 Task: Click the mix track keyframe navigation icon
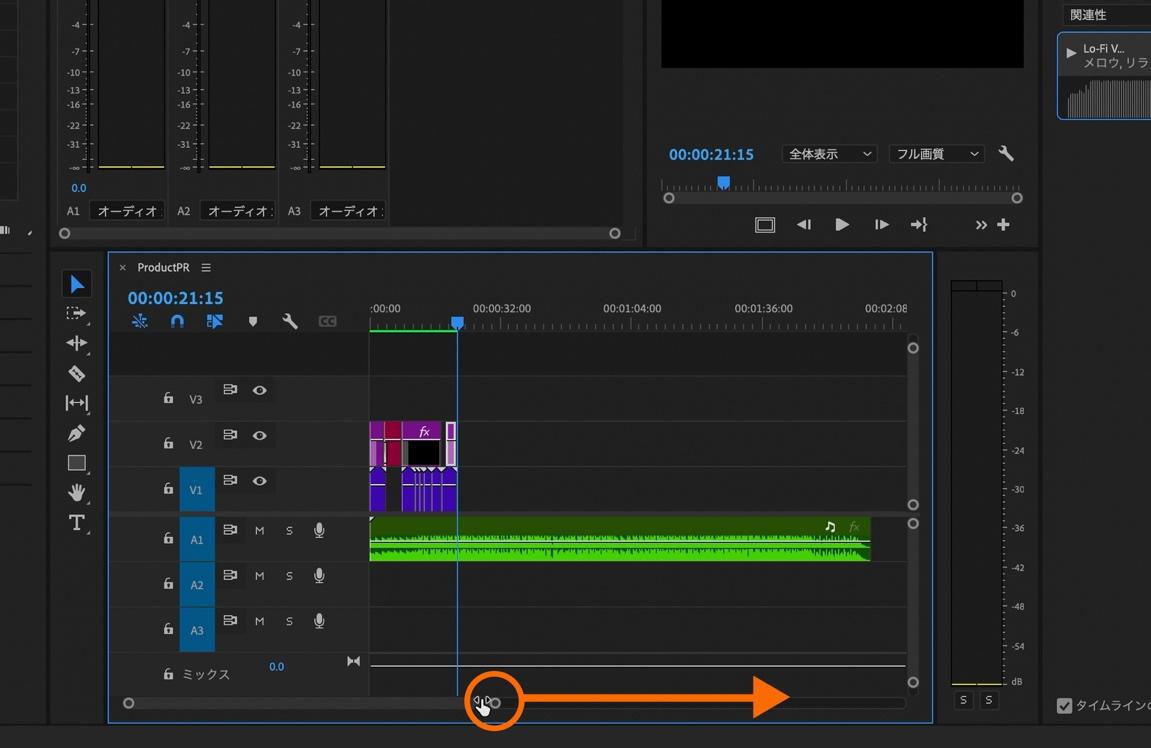pyautogui.click(x=353, y=661)
